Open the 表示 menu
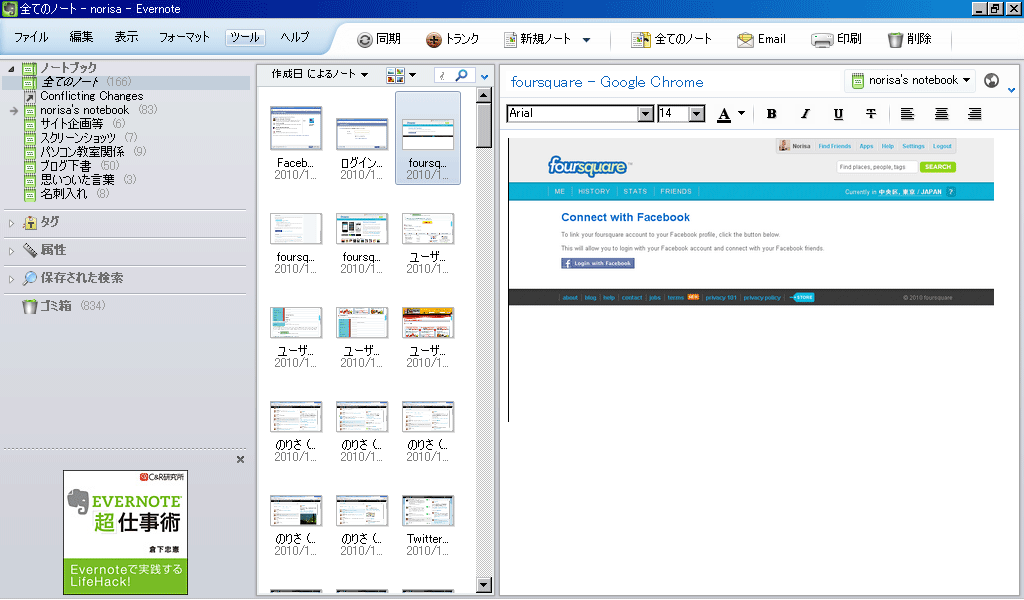This screenshot has width=1024, height=600. 126,37
